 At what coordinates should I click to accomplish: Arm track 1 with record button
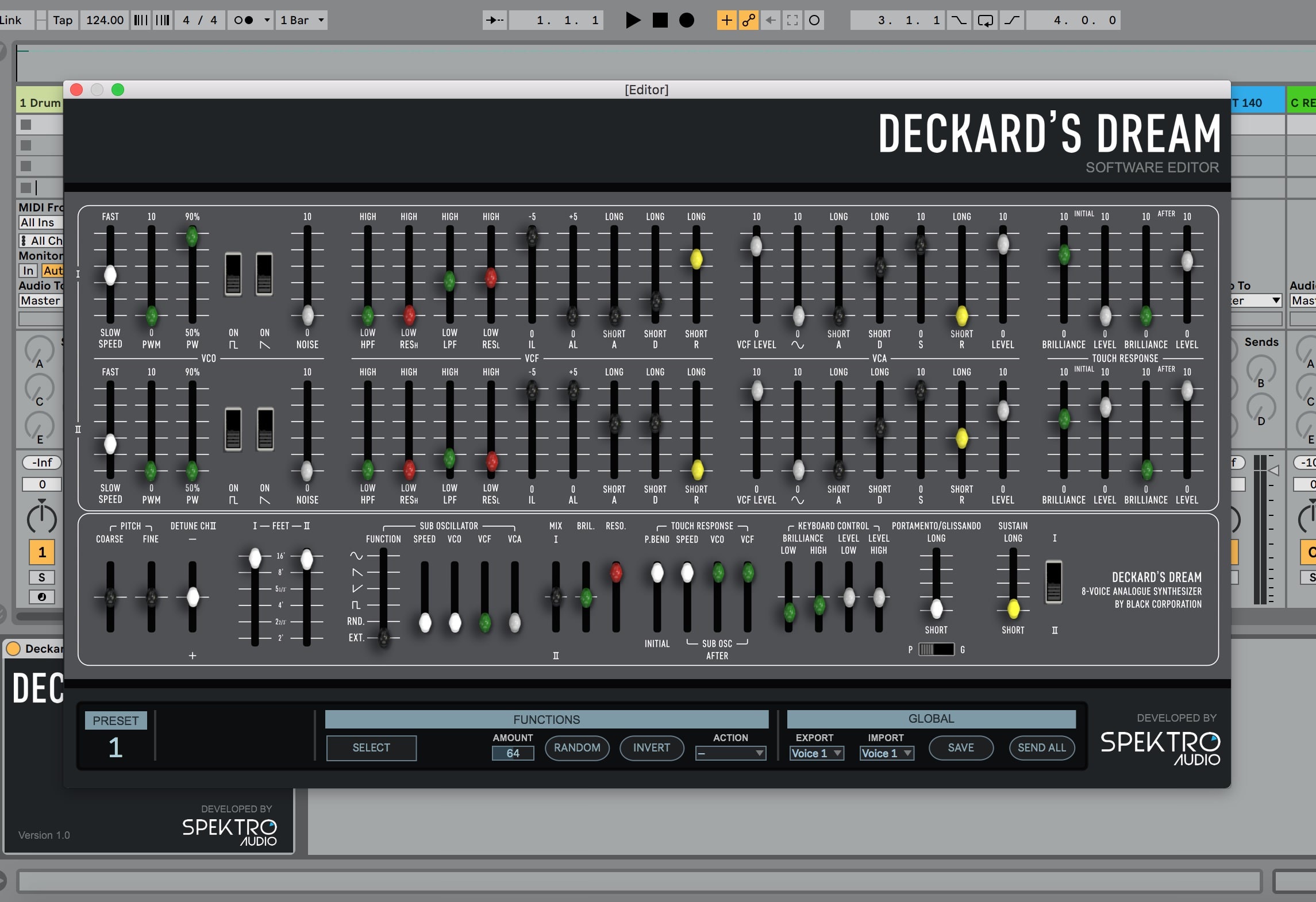coord(42,598)
